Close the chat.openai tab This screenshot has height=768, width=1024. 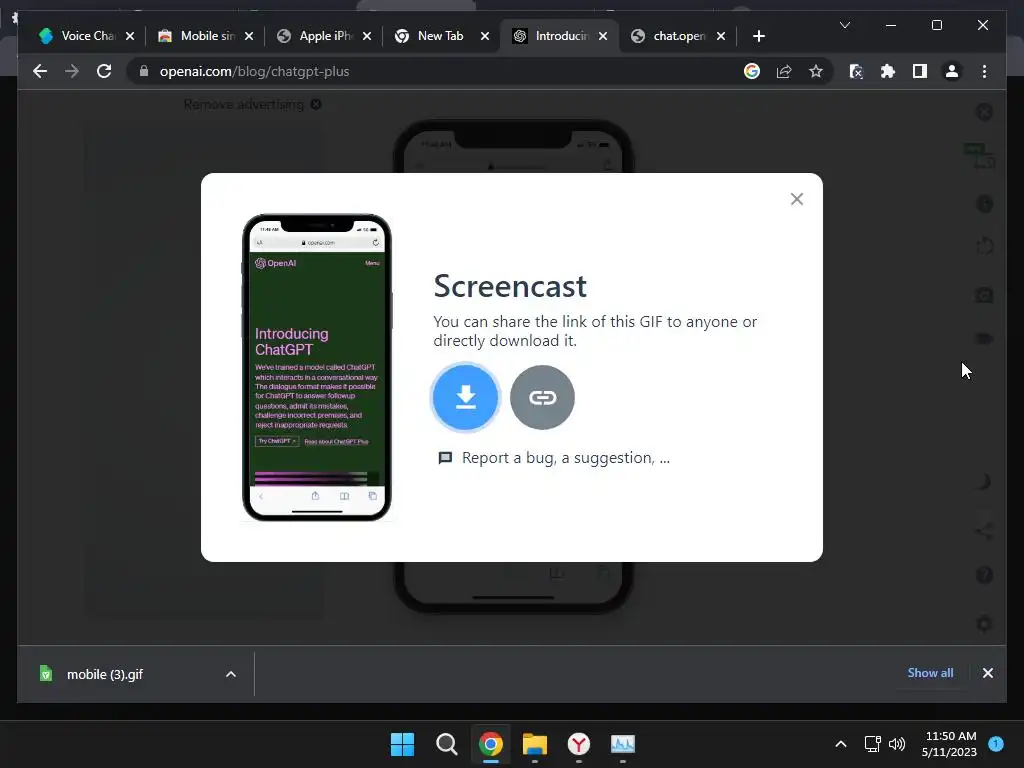721,37
